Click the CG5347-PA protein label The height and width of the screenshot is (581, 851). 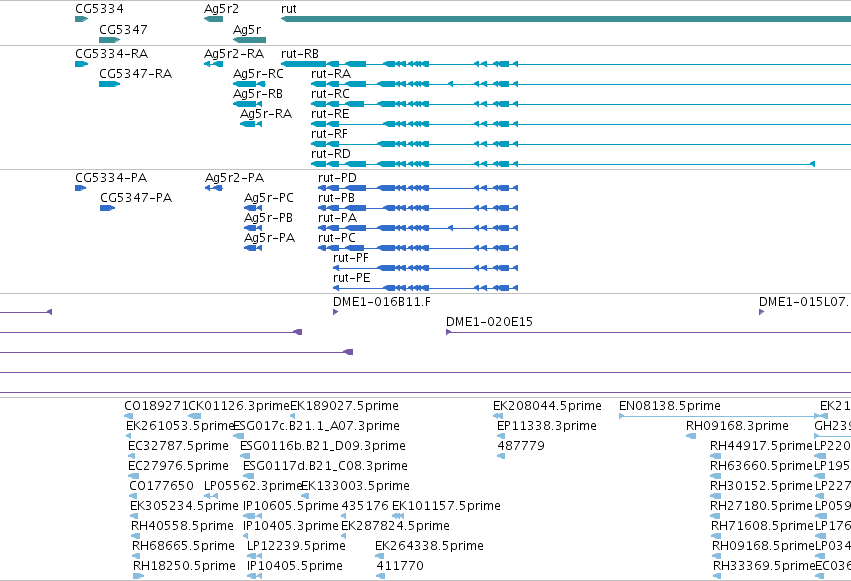tap(136, 198)
